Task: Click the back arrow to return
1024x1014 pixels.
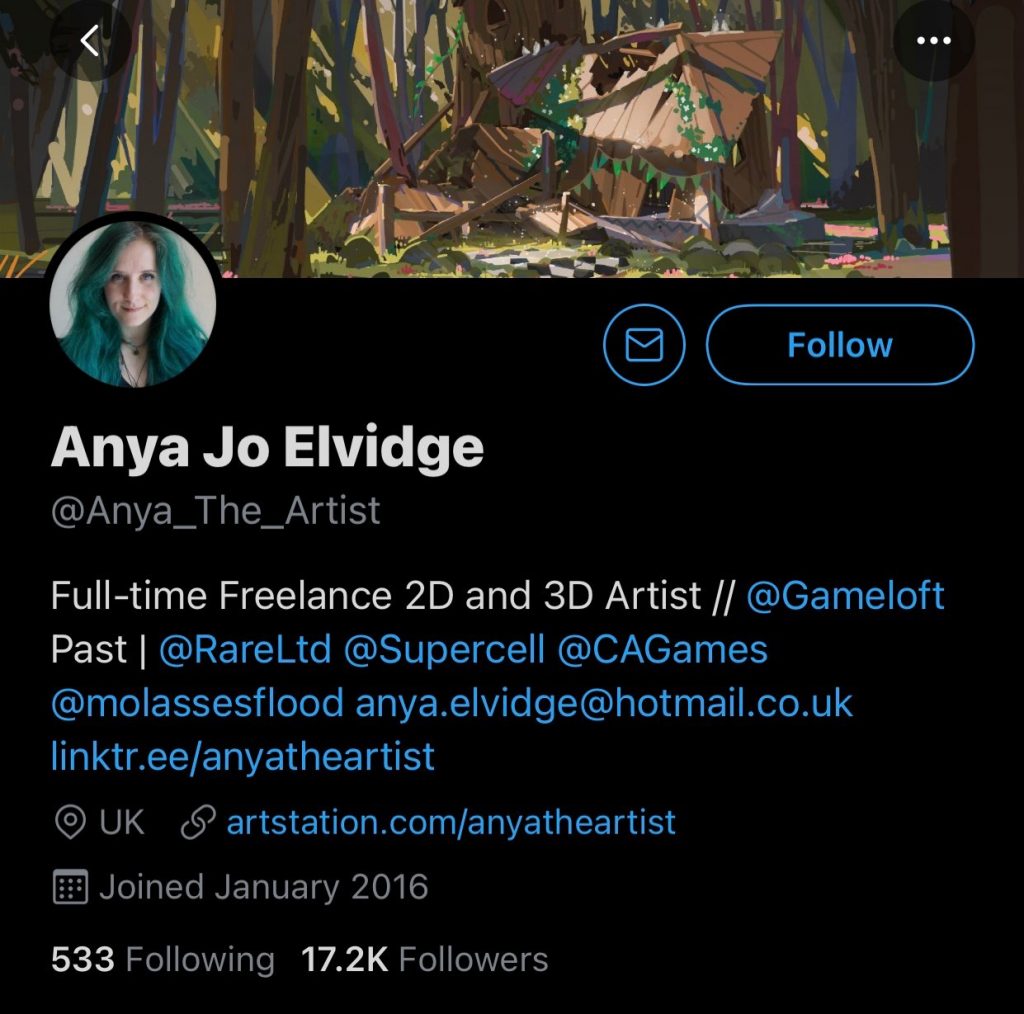Action: pyautogui.click(x=90, y=40)
